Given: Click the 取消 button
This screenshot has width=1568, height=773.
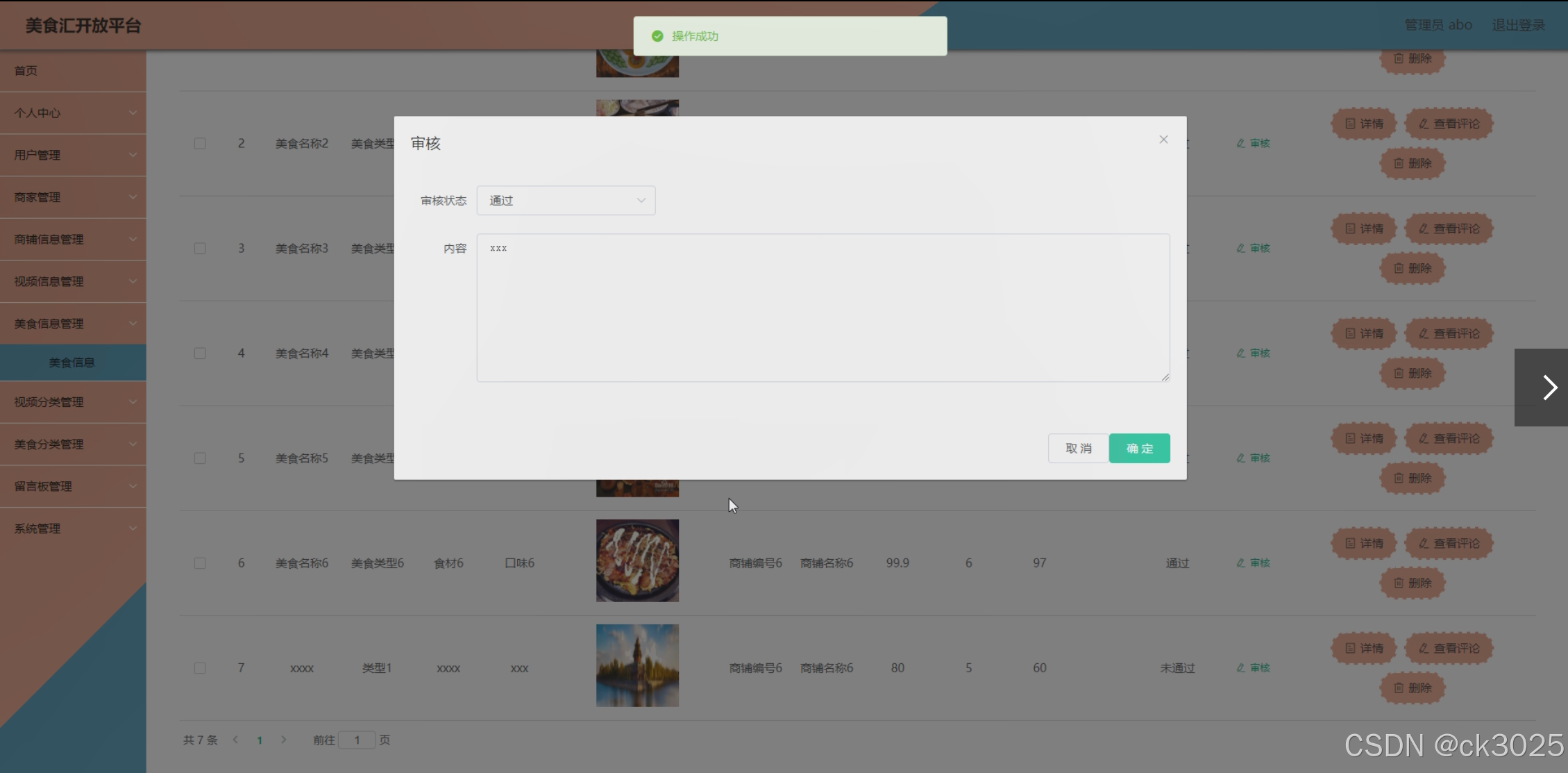Looking at the screenshot, I should point(1078,449).
